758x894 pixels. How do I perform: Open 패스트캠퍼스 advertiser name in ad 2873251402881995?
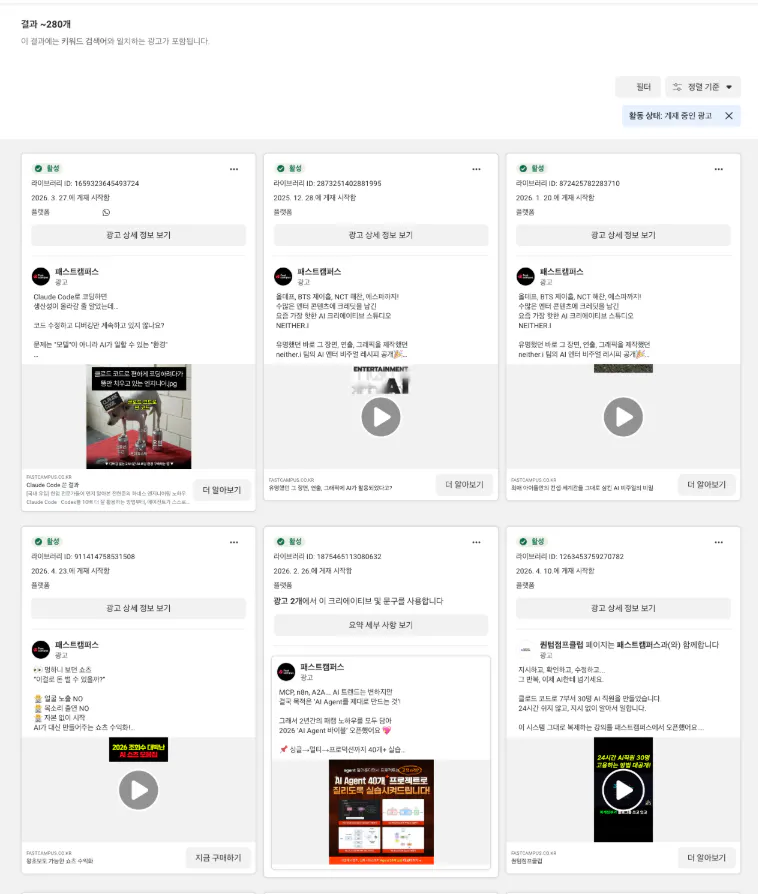(x=319, y=272)
